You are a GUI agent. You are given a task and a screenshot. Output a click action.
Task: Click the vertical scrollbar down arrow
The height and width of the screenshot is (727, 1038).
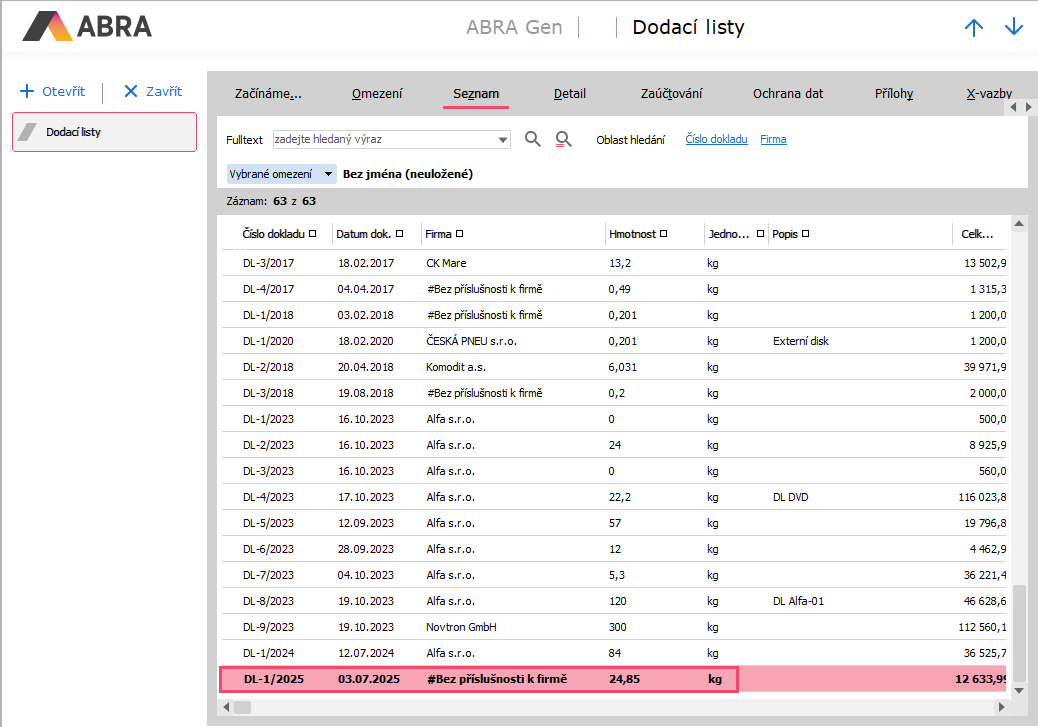tap(1019, 691)
